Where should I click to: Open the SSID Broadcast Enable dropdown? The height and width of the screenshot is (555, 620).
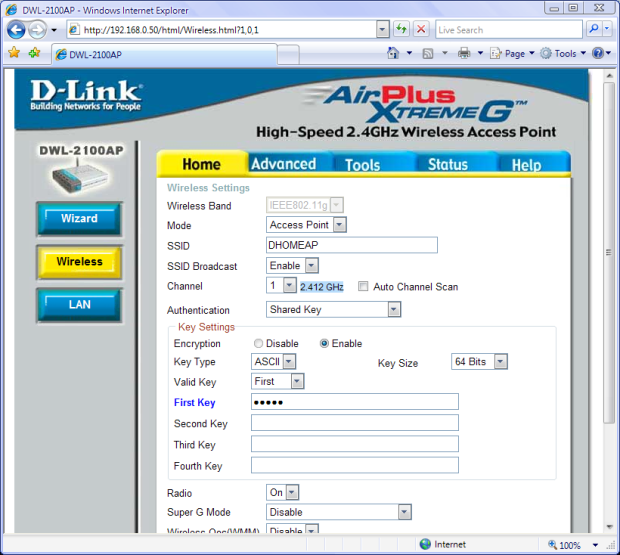coord(292,266)
